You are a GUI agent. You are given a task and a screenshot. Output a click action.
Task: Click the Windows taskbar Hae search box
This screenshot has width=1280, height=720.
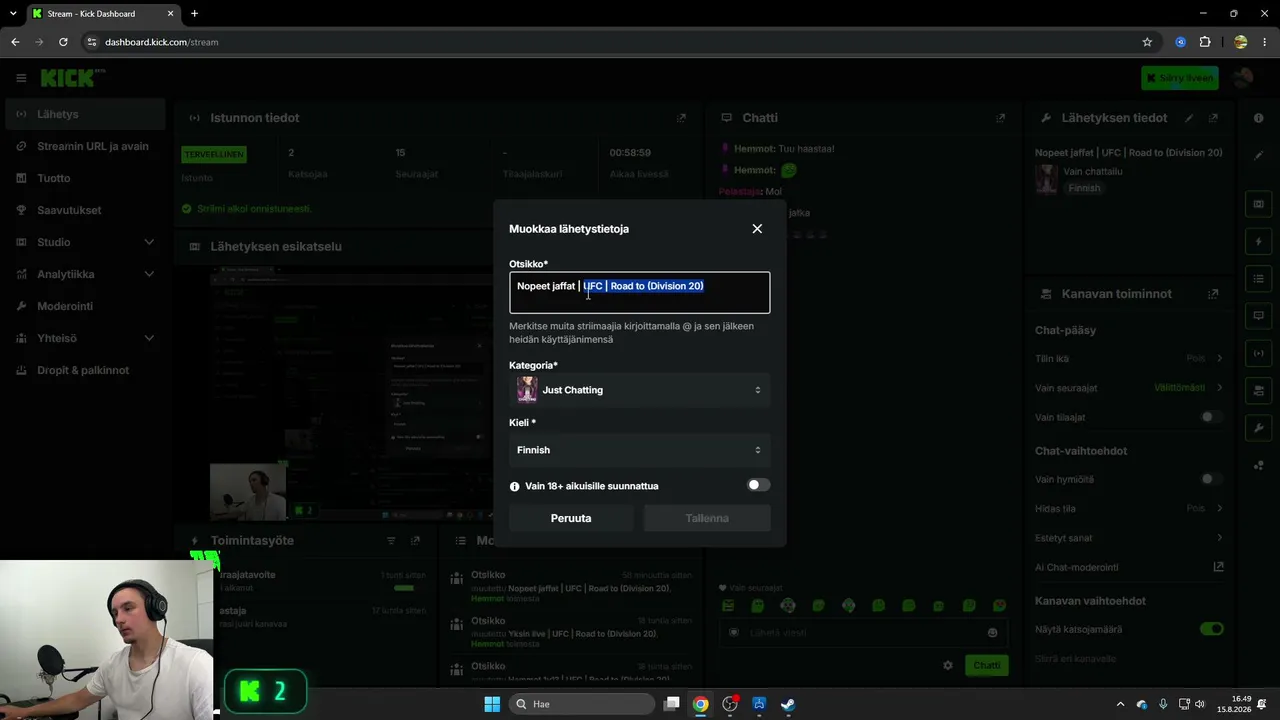tap(583, 704)
